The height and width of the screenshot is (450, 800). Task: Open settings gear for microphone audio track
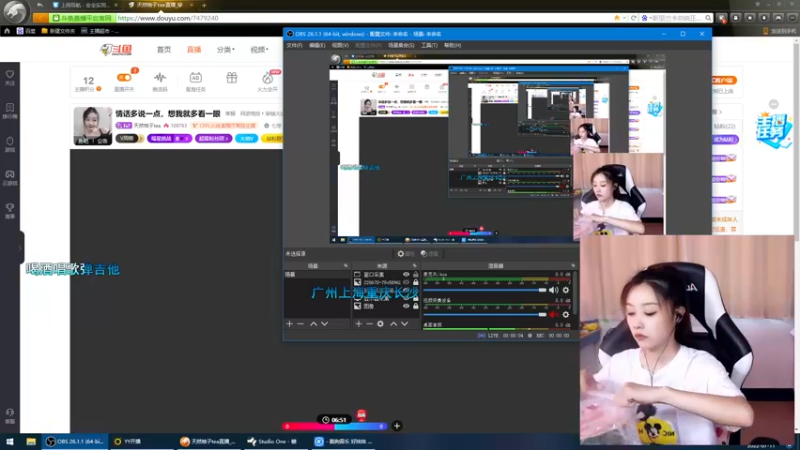(x=565, y=290)
